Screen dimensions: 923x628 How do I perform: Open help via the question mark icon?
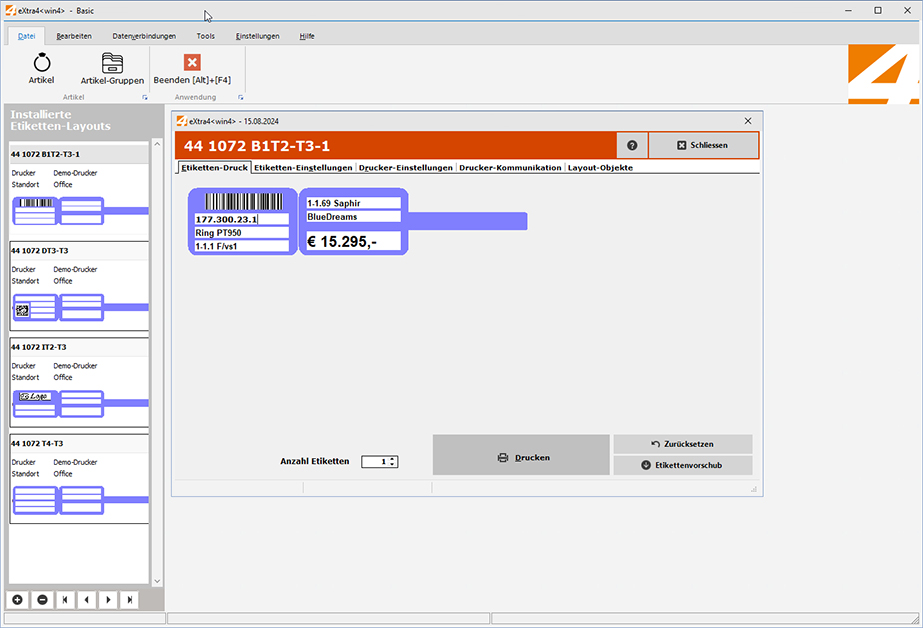point(632,144)
